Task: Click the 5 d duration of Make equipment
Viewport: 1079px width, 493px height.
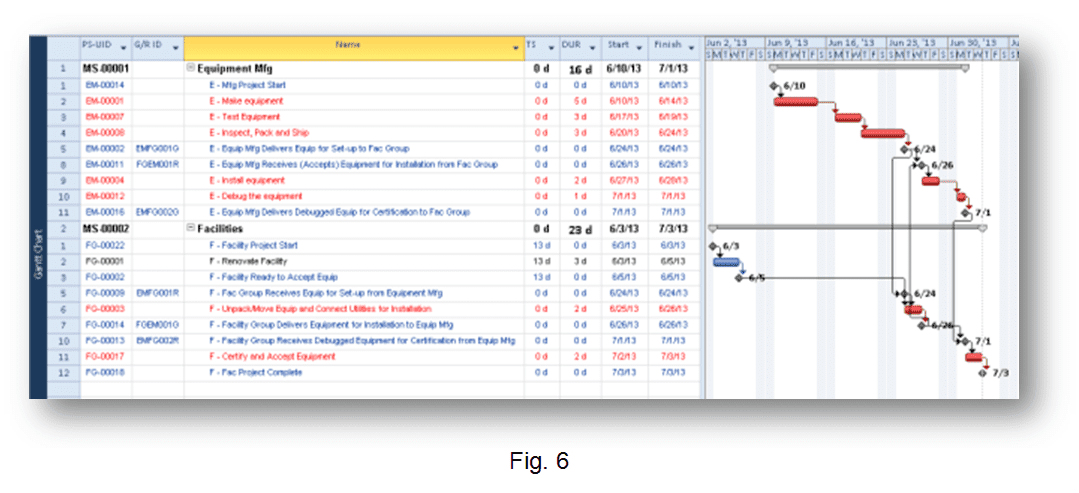Action: pos(580,101)
